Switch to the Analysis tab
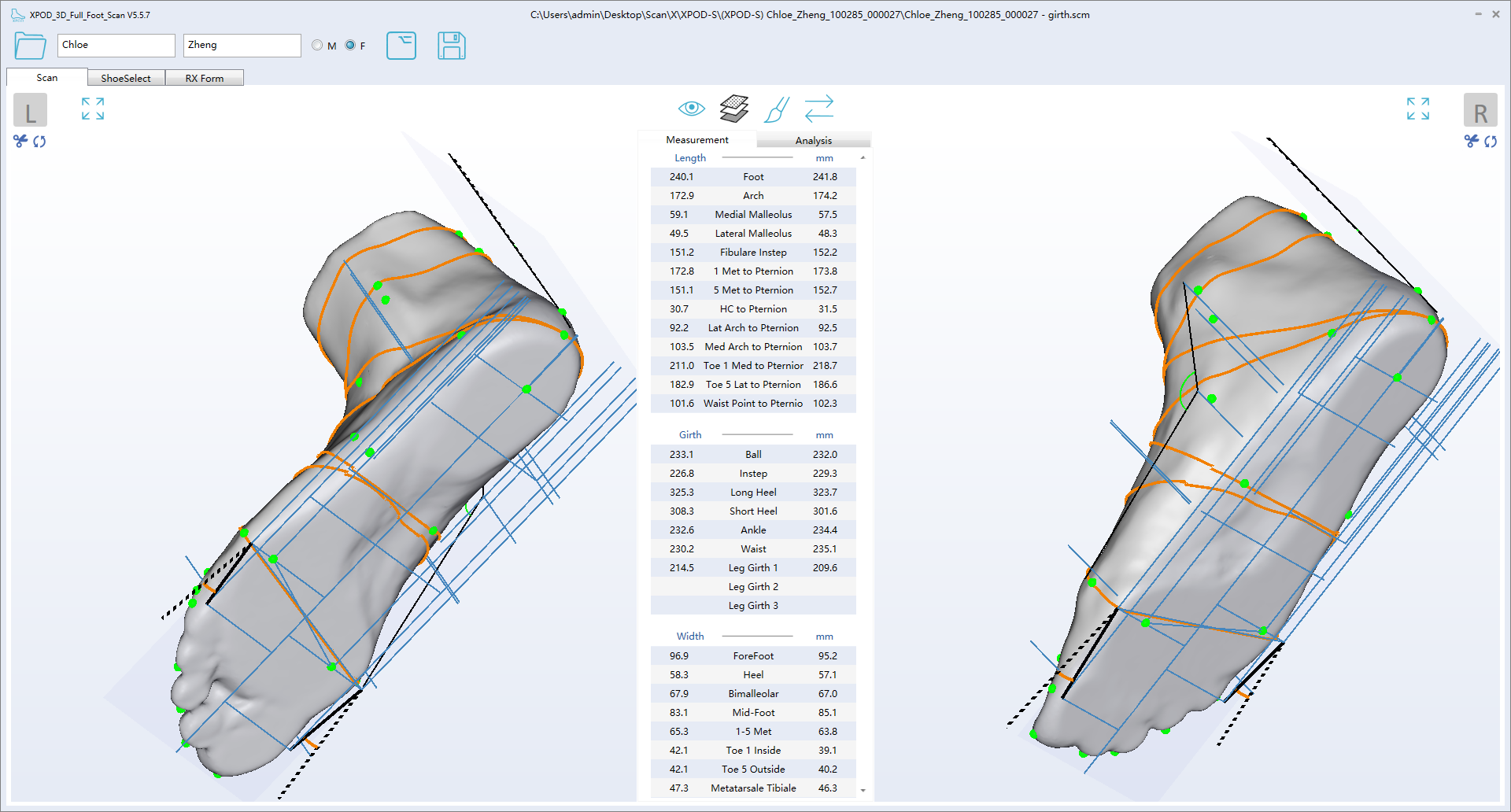The height and width of the screenshot is (812, 1511). click(x=813, y=140)
